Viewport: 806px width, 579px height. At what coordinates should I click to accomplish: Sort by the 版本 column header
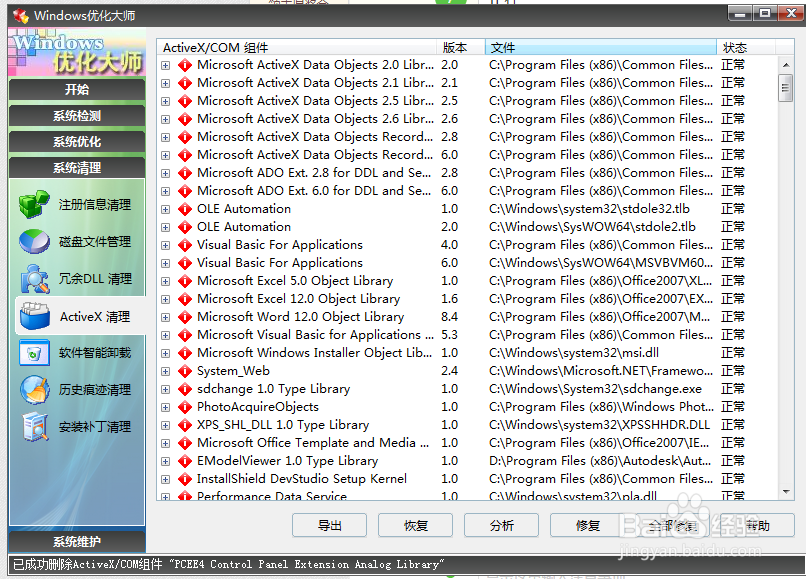click(x=461, y=47)
